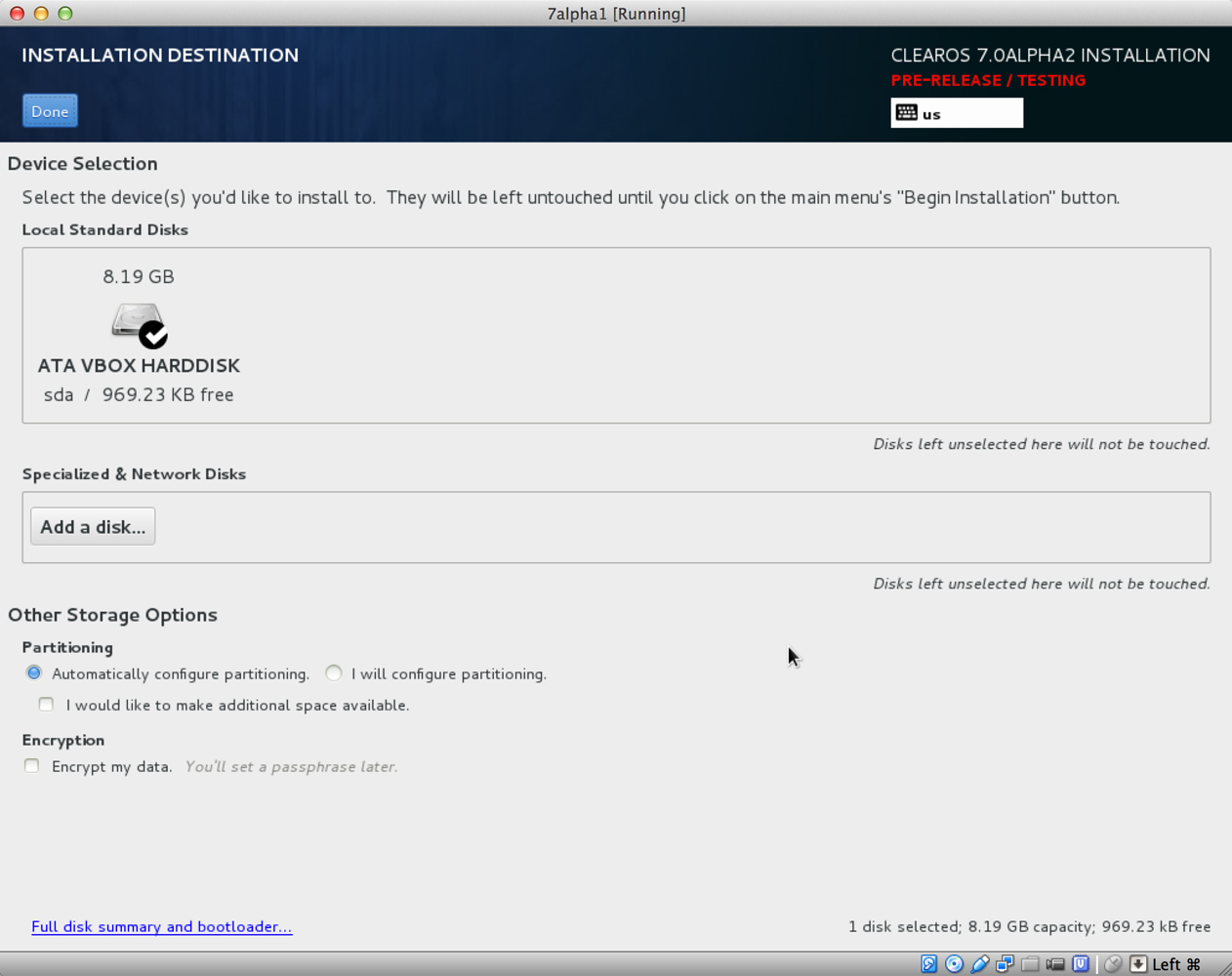Screen dimensions: 1232x976
Task: Click the VirtualBox shared folders icon
Action: (x=1030, y=964)
